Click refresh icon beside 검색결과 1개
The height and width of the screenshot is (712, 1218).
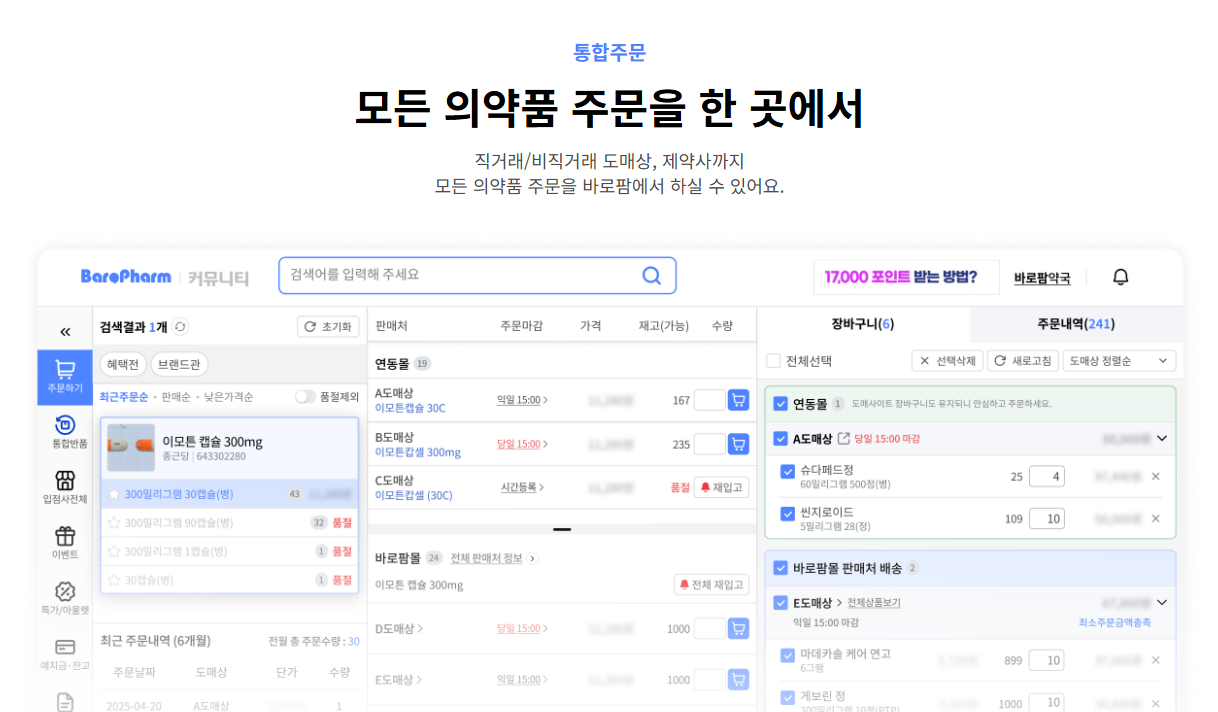click(x=180, y=326)
